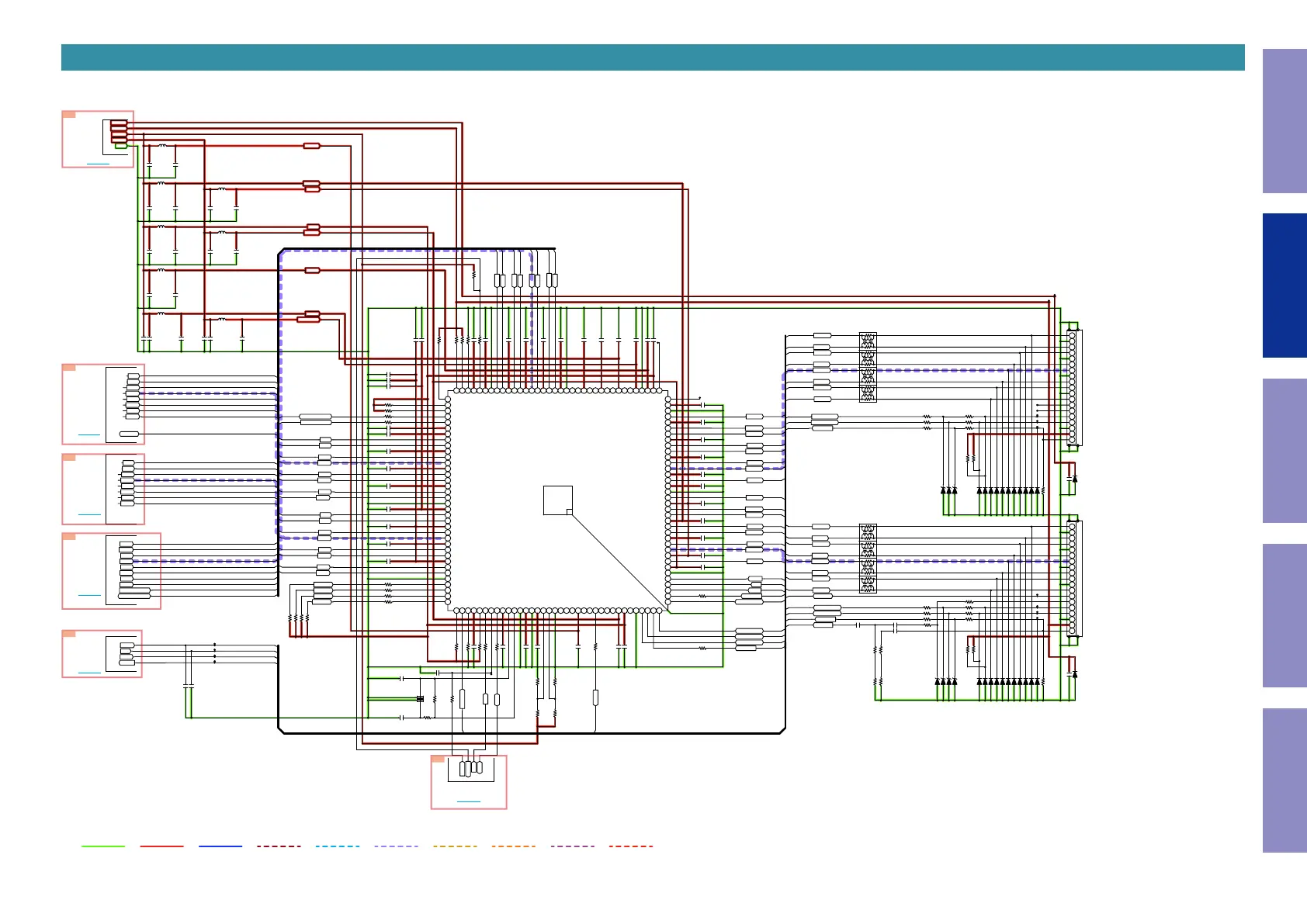Open the bottommost lavender side tab
The width and height of the screenshot is (1307, 924).
[x=1284, y=780]
